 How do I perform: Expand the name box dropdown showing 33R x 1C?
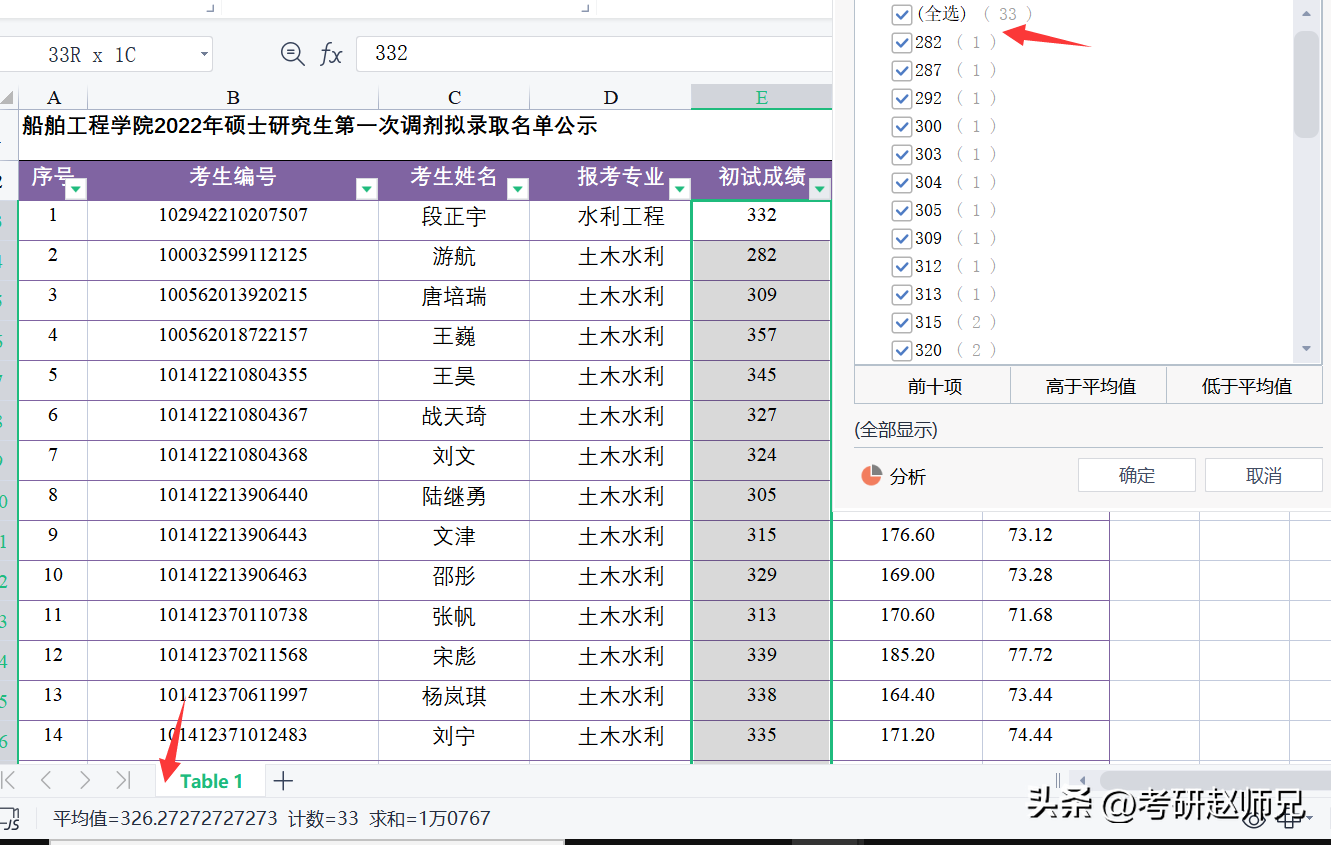tap(204, 54)
